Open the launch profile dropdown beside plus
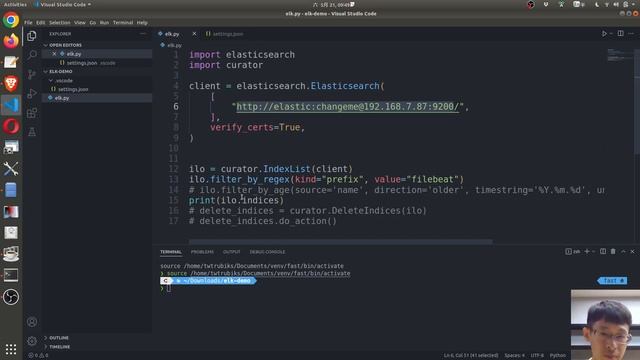The width and height of the screenshot is (640, 360). point(593,251)
